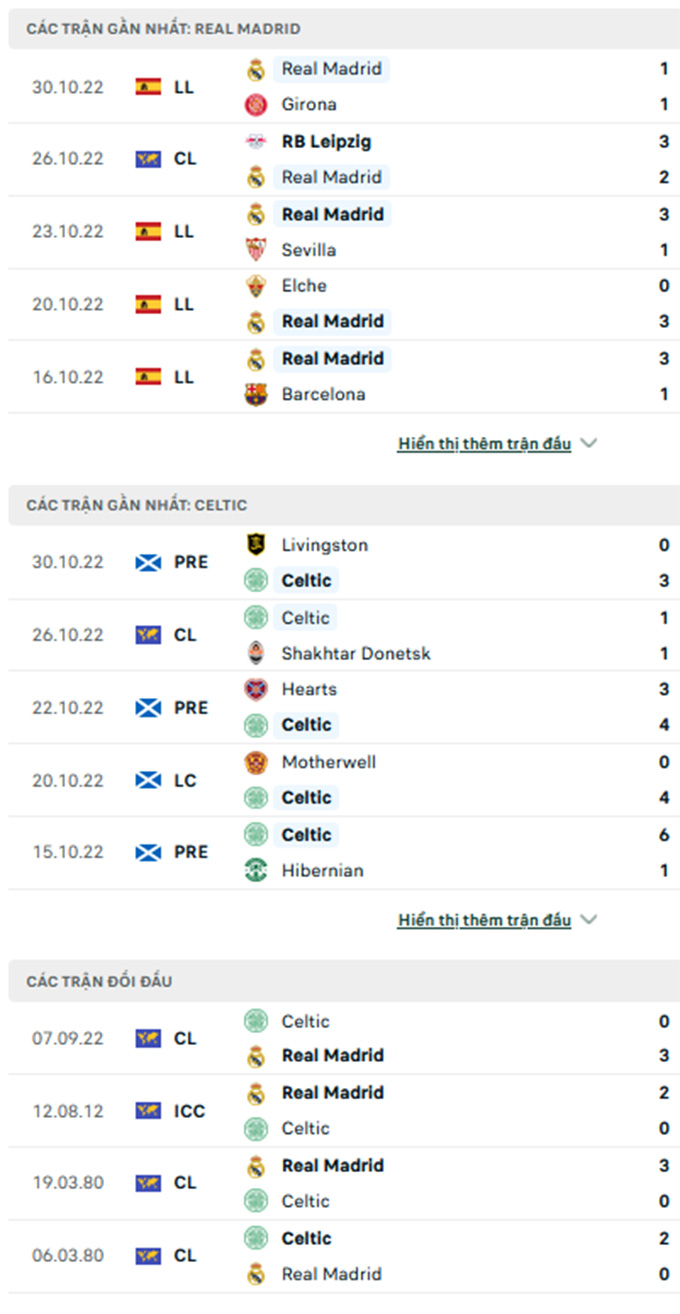This screenshot has height=1314, width=680.
Task: Click the Hibernian club crest icon
Action: pyautogui.click(x=256, y=870)
